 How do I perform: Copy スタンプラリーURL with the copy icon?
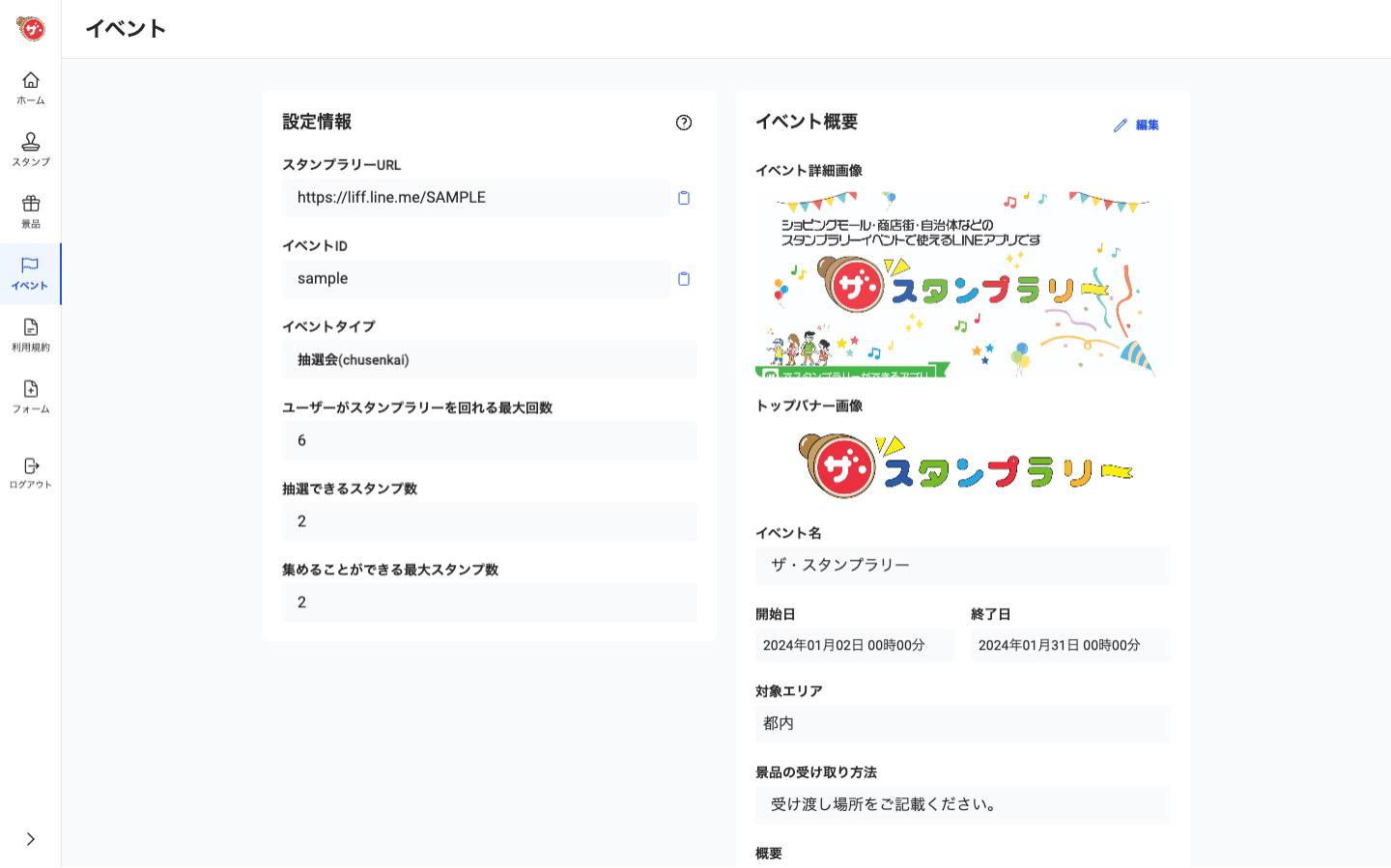[x=684, y=198]
